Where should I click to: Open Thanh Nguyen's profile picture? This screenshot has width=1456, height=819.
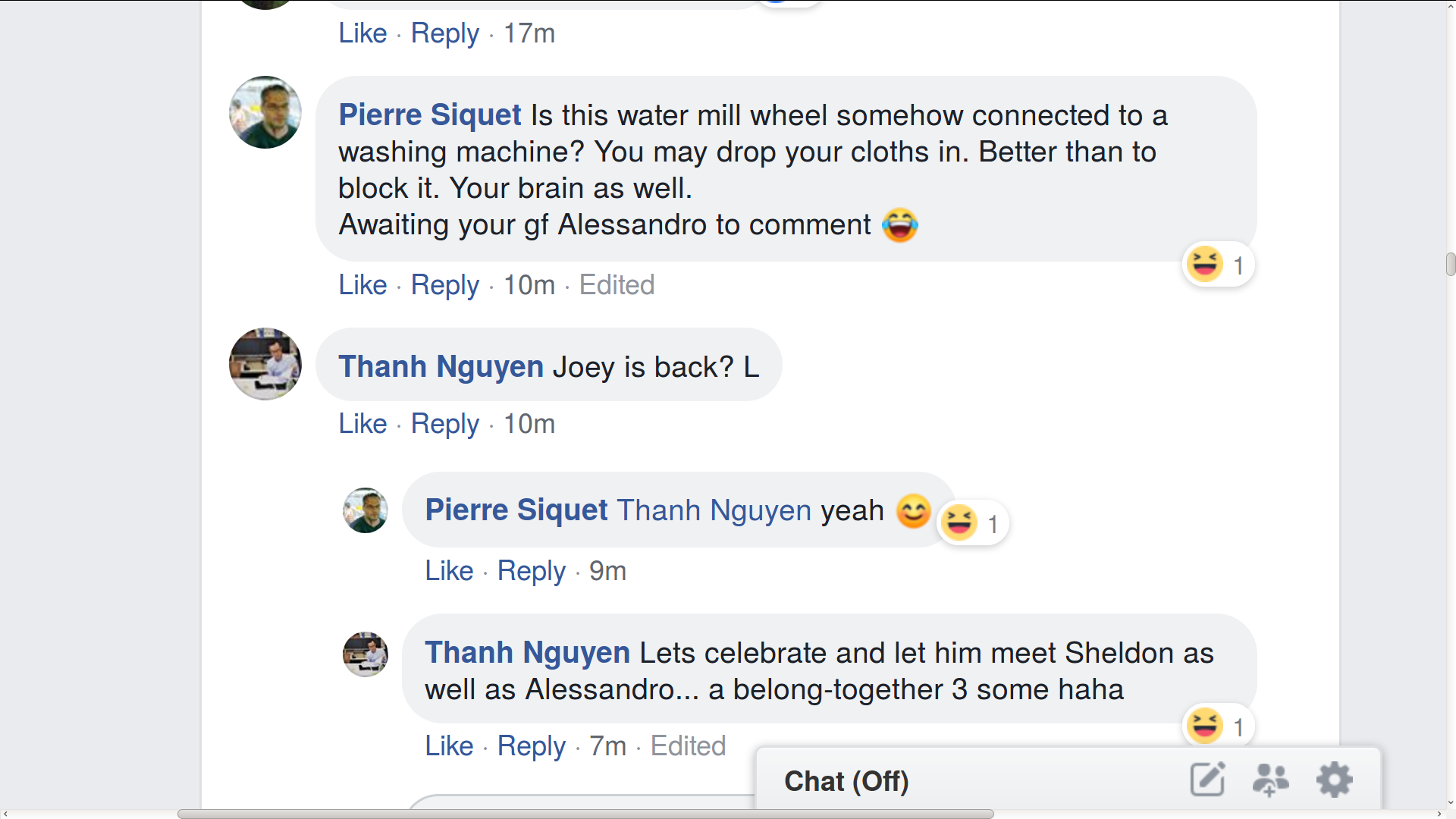265,363
